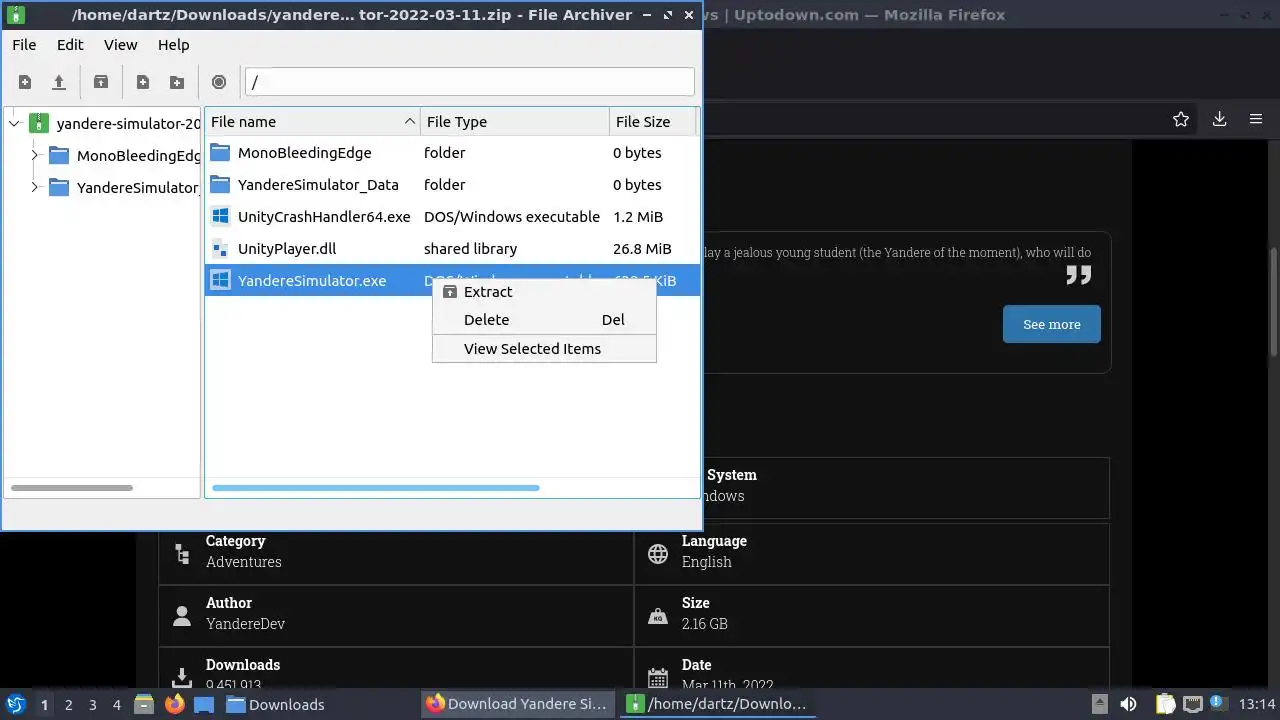Open volume control in system tray
This screenshot has width=1280, height=720.
tap(1128, 704)
